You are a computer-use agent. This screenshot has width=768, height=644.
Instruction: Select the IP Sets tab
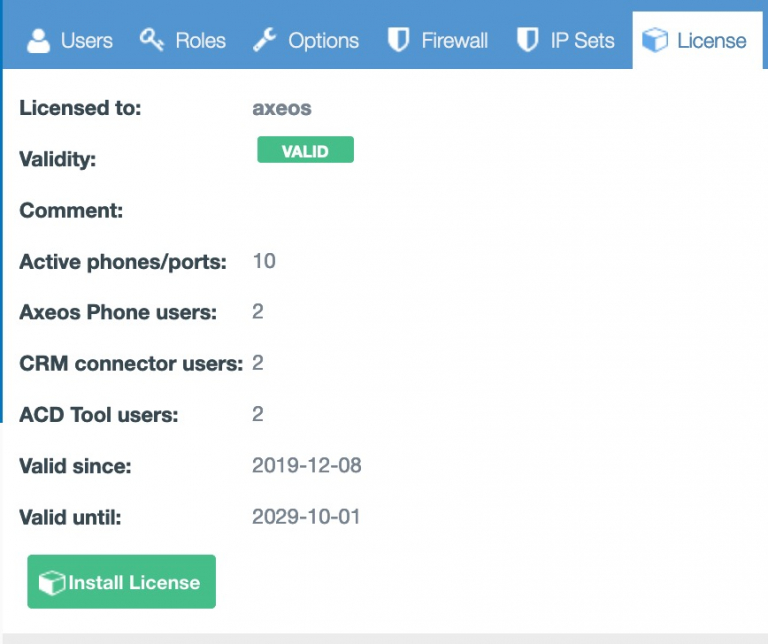click(x=565, y=41)
